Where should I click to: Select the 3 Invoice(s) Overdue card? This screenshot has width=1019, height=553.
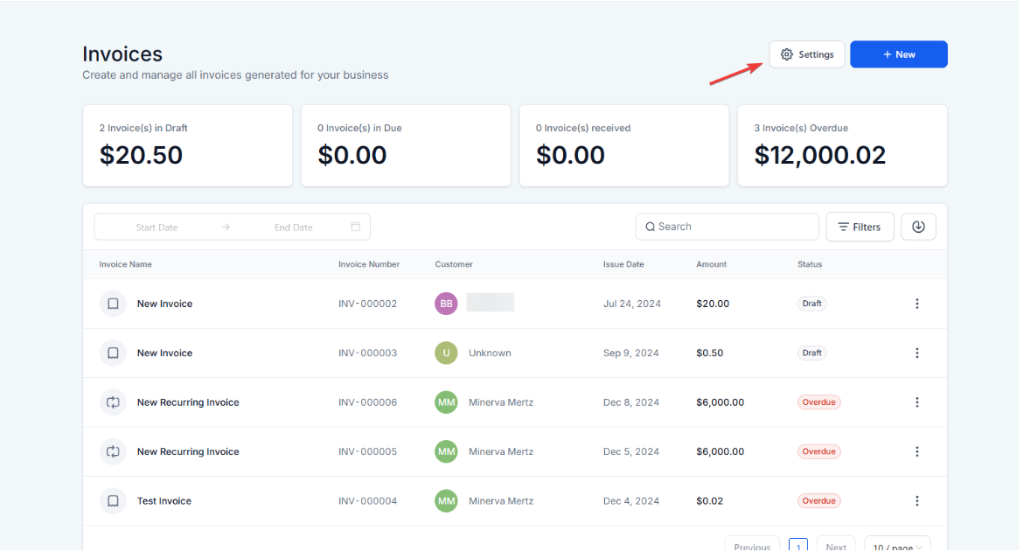click(x=842, y=146)
